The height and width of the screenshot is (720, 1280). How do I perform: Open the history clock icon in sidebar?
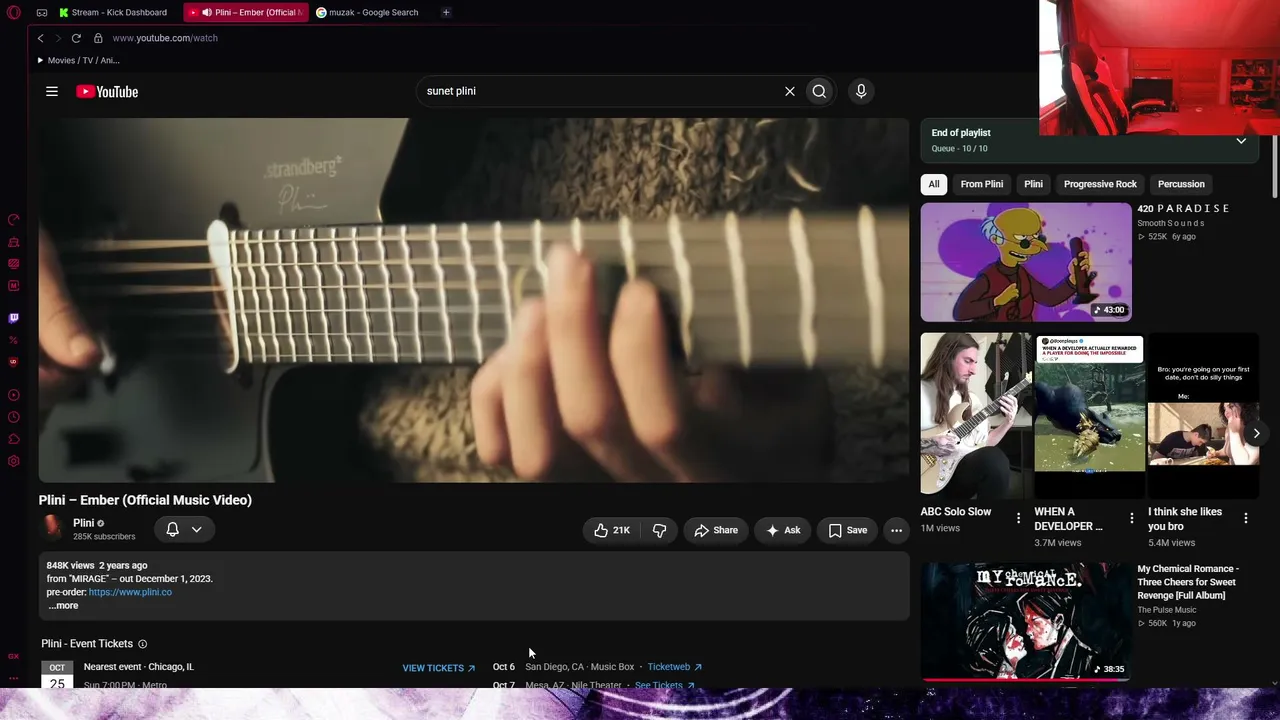pyautogui.click(x=13, y=417)
